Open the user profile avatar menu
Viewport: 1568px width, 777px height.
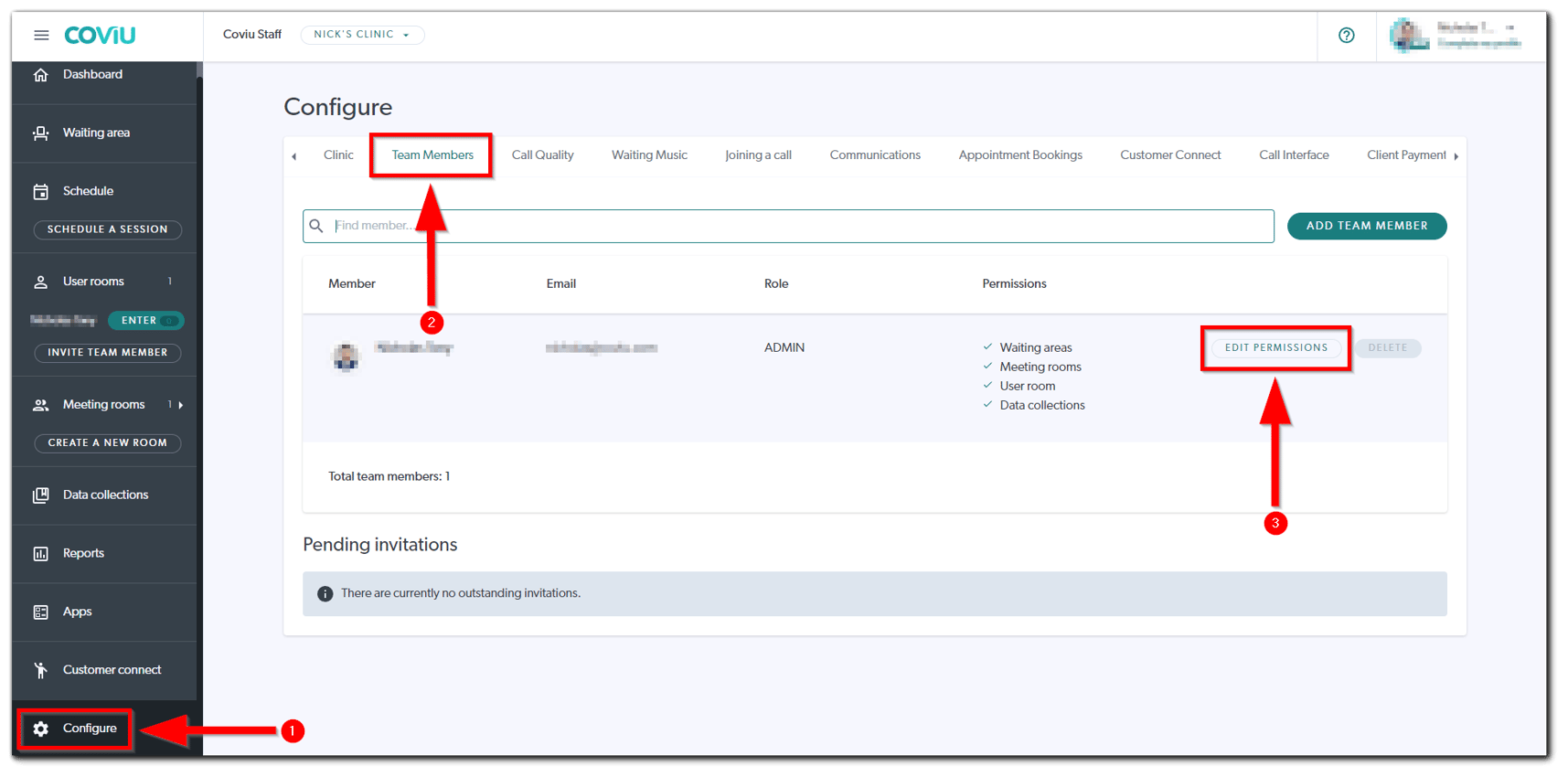(1408, 36)
